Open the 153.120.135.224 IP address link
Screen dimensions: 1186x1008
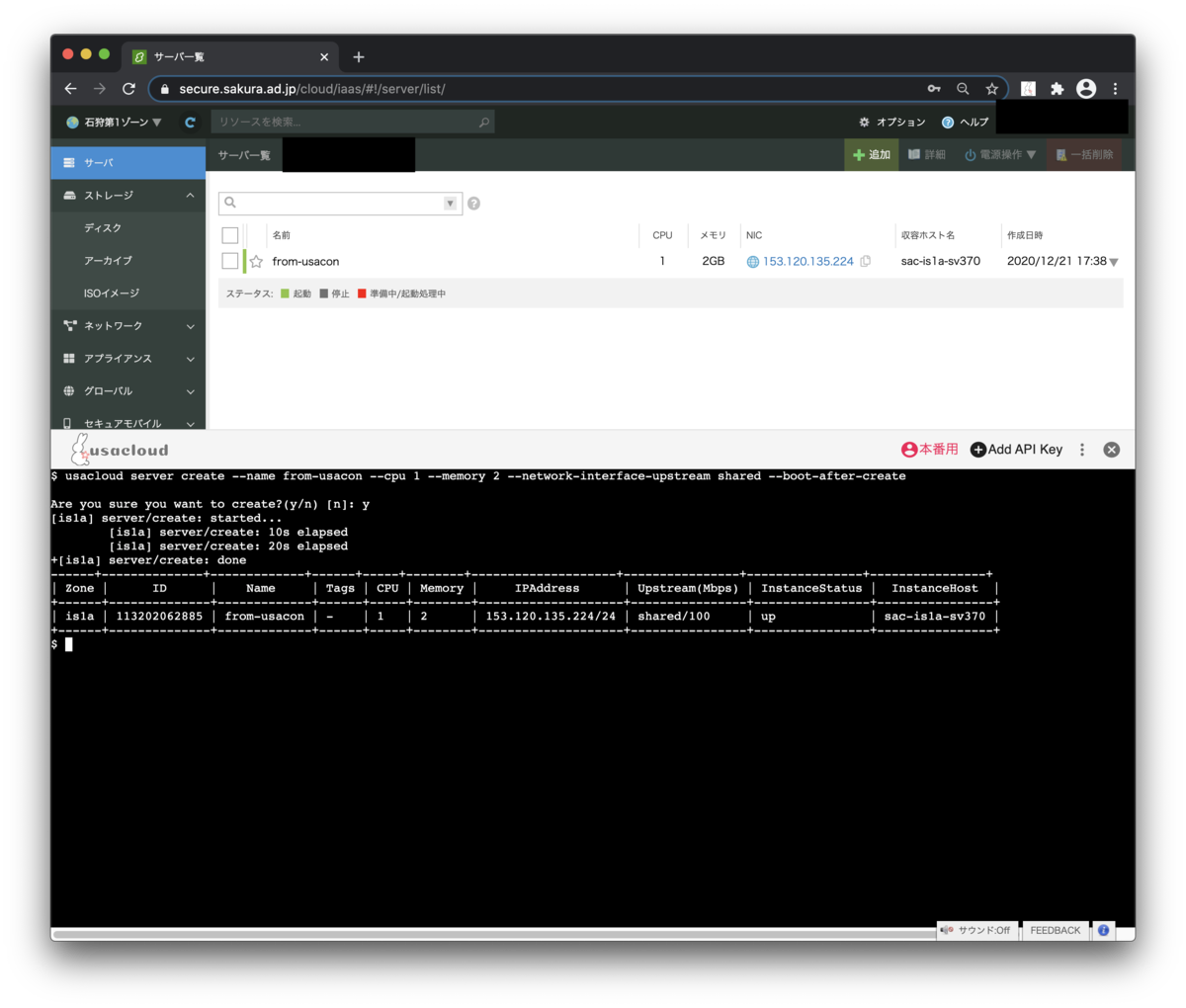pyautogui.click(x=807, y=262)
